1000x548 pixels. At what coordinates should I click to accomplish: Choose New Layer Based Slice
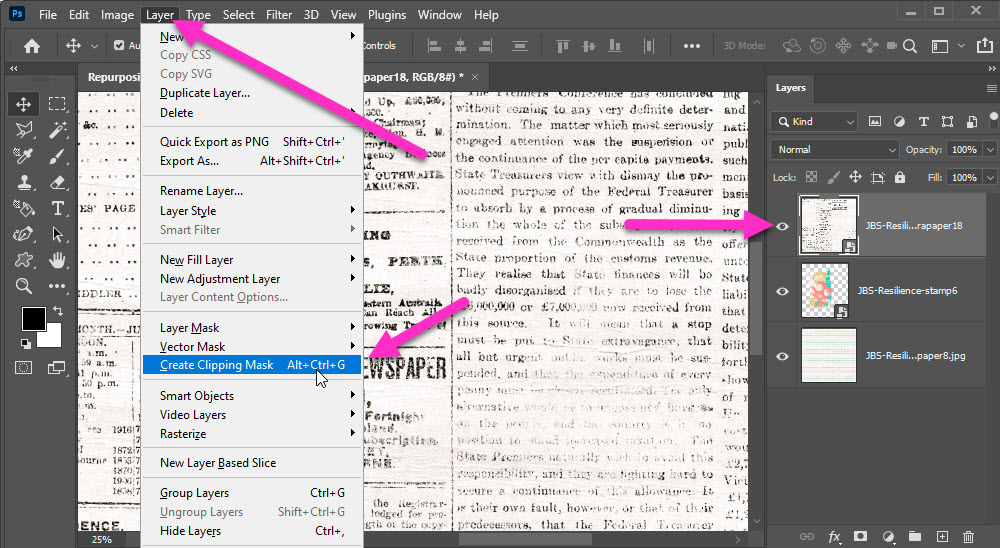(x=253, y=463)
